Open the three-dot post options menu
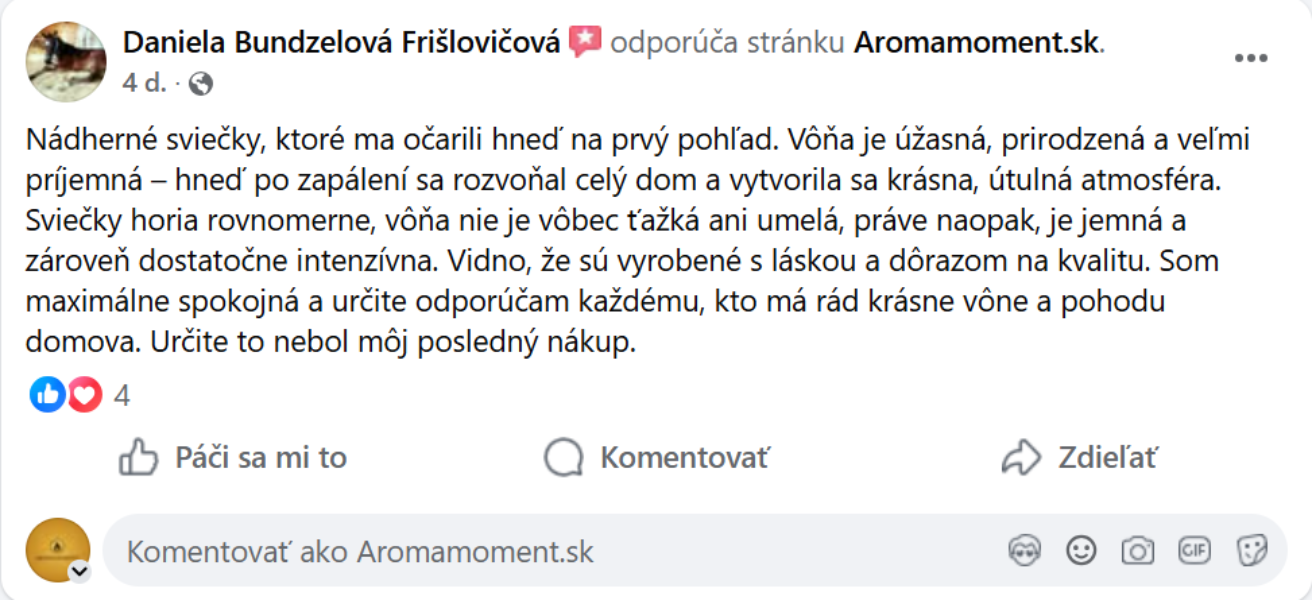 tap(1250, 58)
